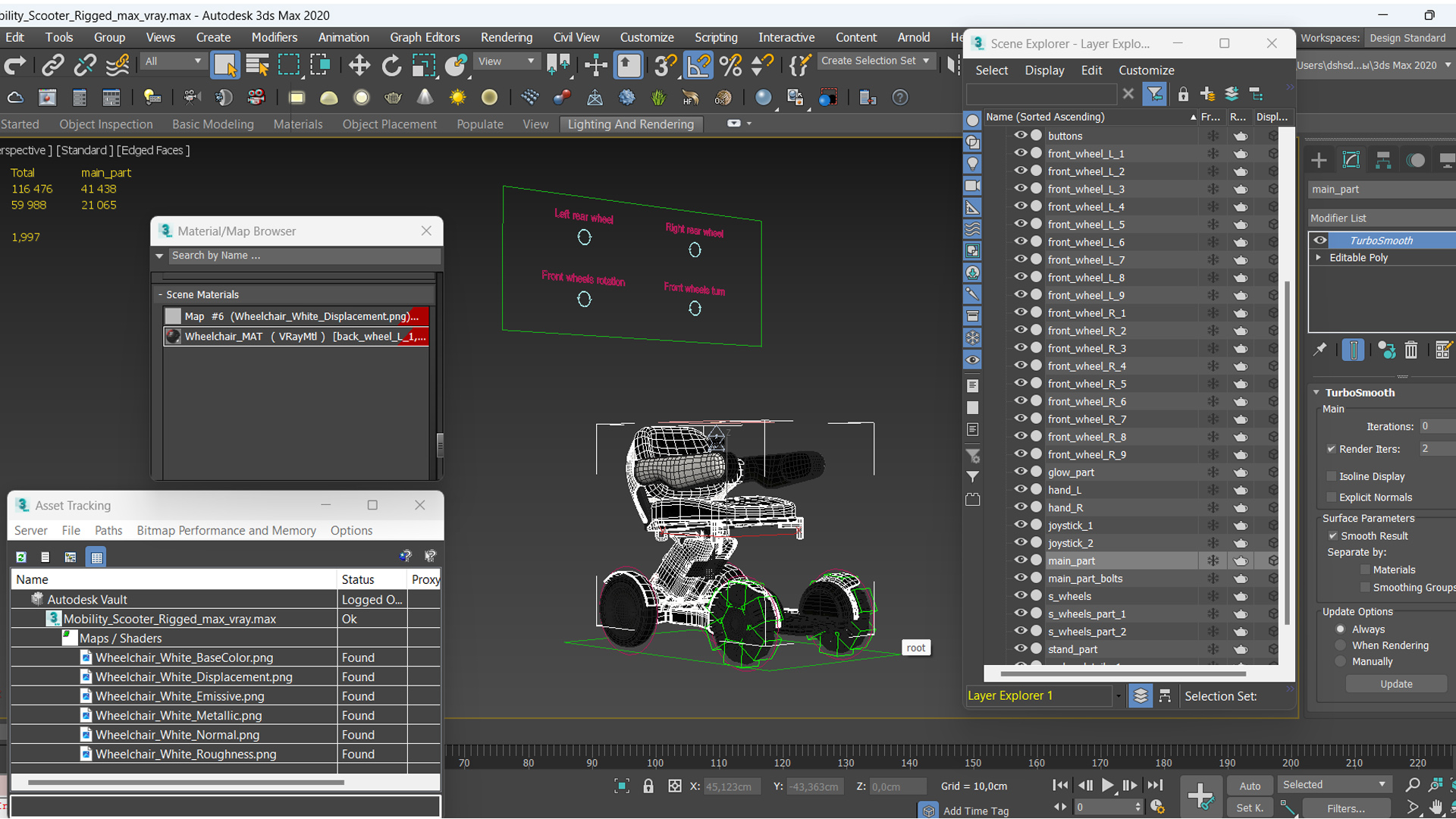Toggle the Smooth Result checkbox
The width and height of the screenshot is (1456, 819).
[x=1332, y=535]
